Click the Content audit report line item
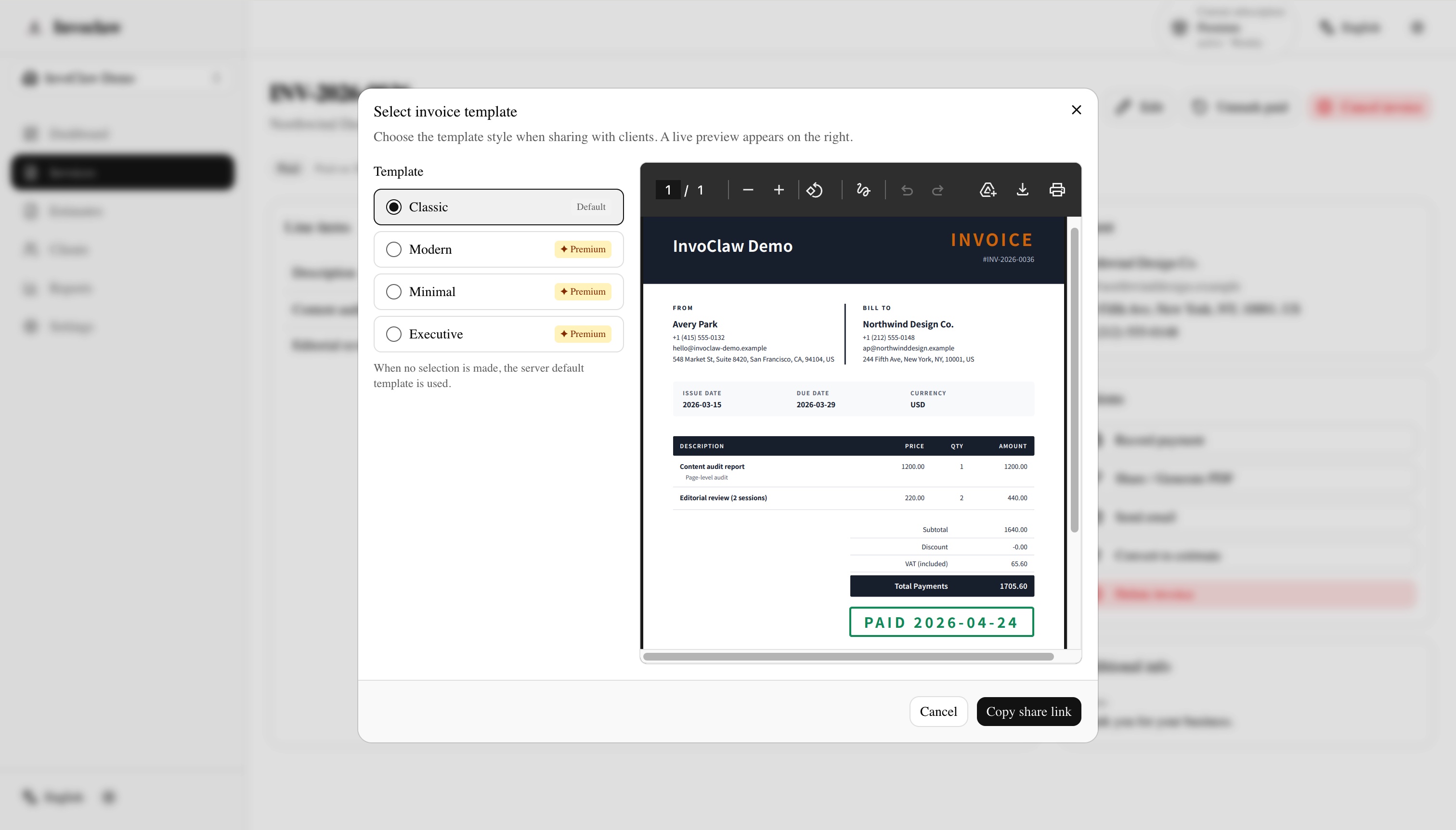1456x830 pixels. (853, 471)
